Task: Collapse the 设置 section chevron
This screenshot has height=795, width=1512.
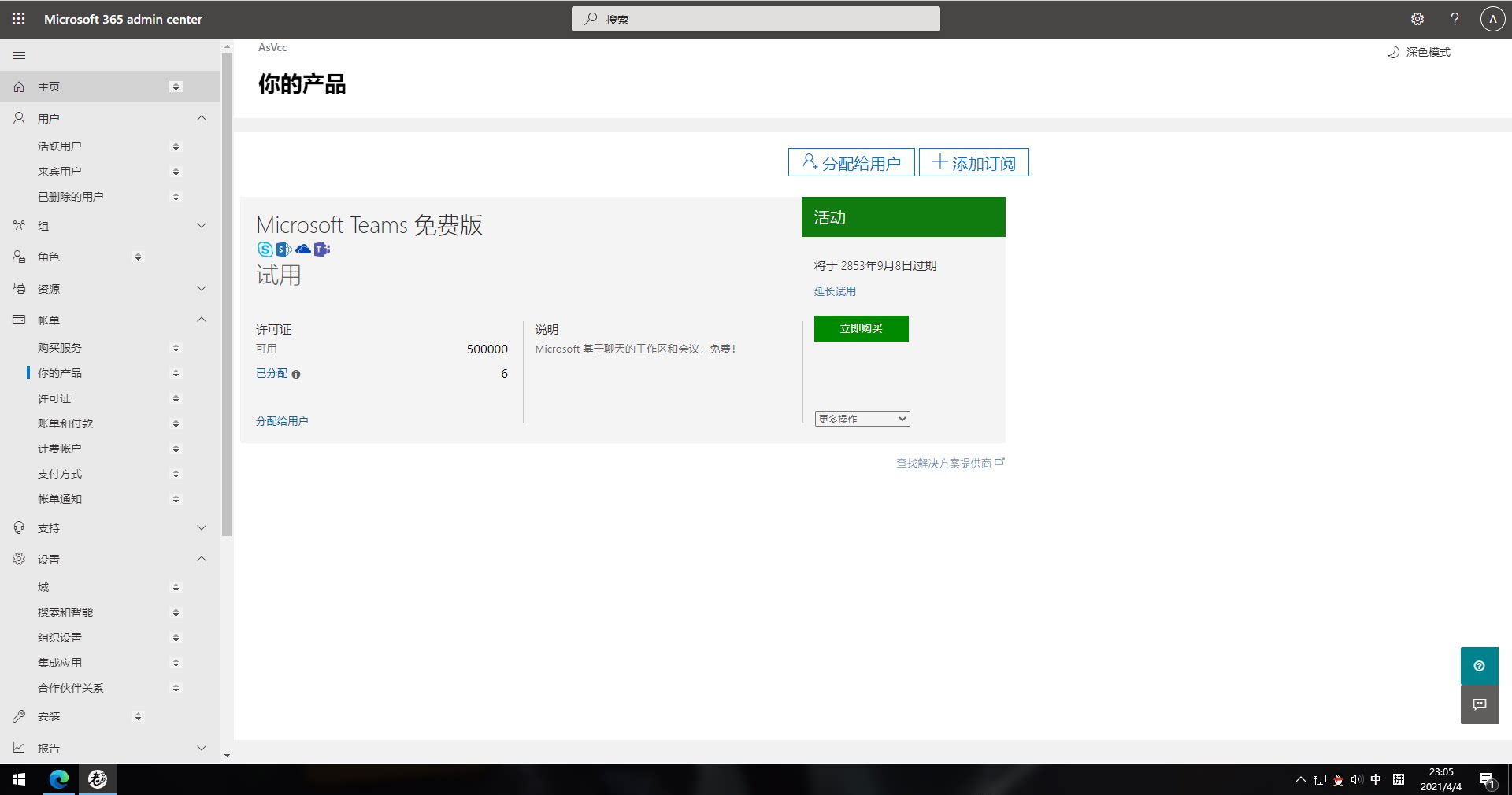Action: [202, 559]
